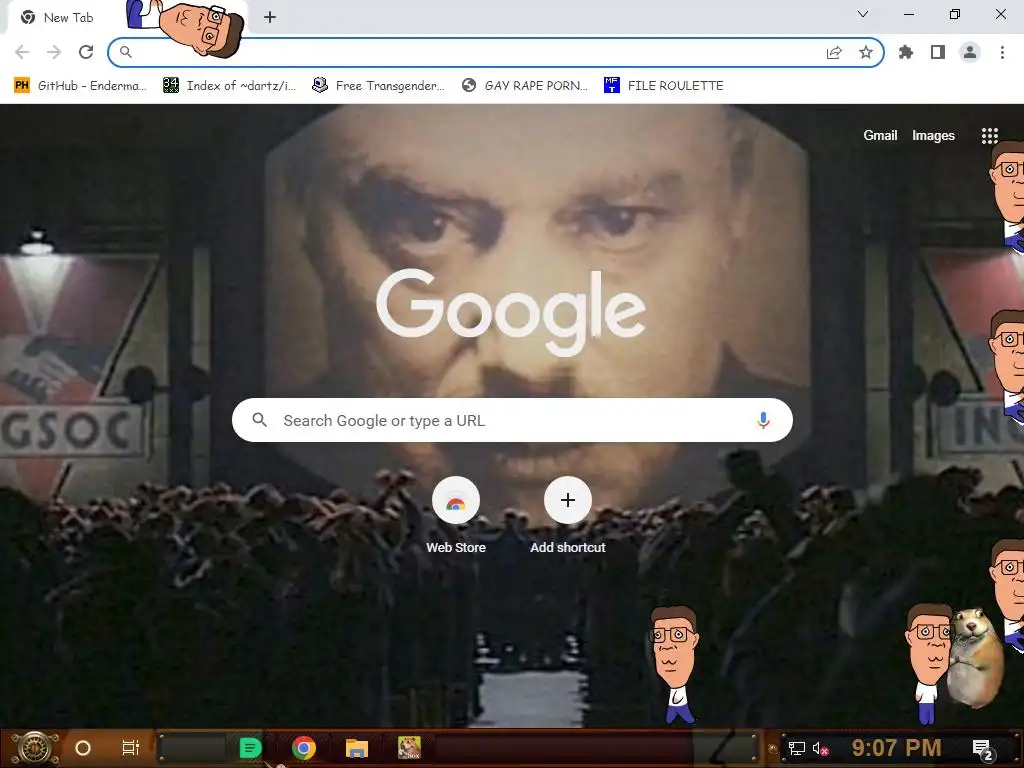Open Cortana circle on taskbar

[82, 748]
